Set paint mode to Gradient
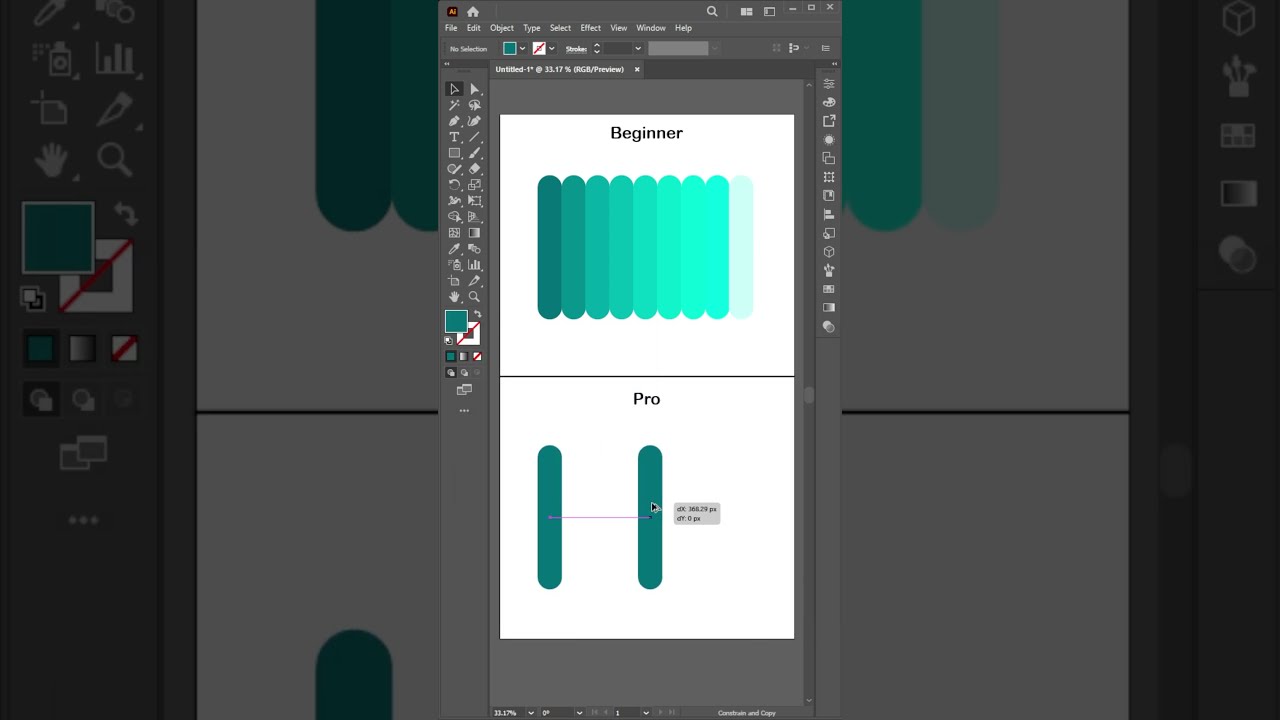Image resolution: width=1280 pixels, height=720 pixels. pyautogui.click(x=463, y=356)
